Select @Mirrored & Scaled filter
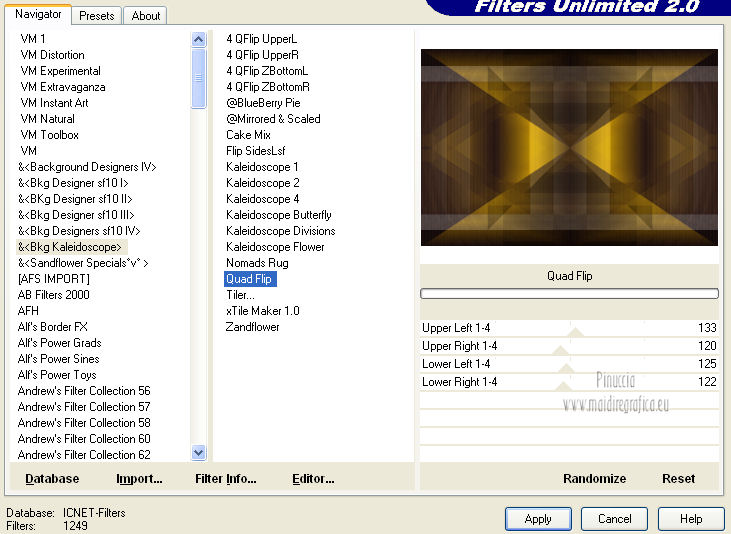The height and width of the screenshot is (534, 731). (273, 119)
